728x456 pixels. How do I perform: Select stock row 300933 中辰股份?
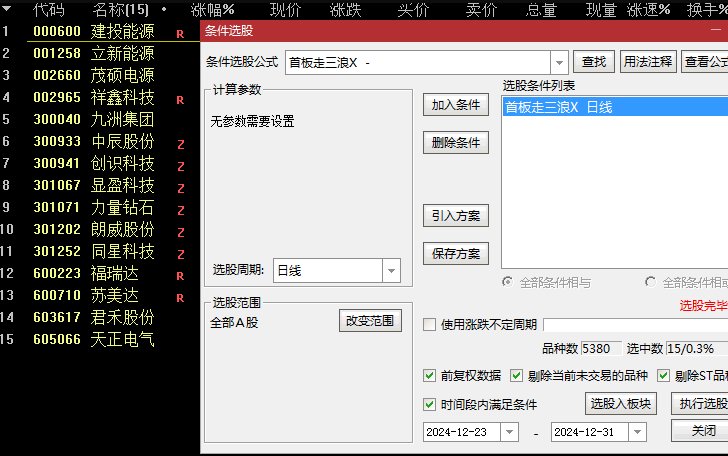(100, 141)
